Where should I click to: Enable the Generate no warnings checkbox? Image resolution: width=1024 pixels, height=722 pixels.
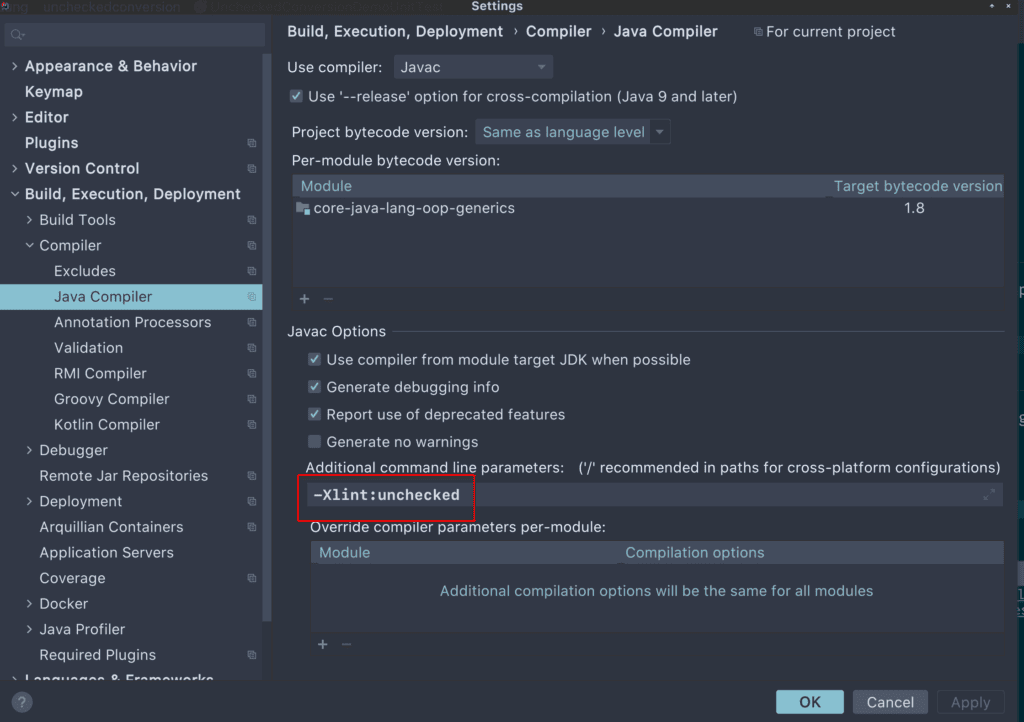(315, 440)
